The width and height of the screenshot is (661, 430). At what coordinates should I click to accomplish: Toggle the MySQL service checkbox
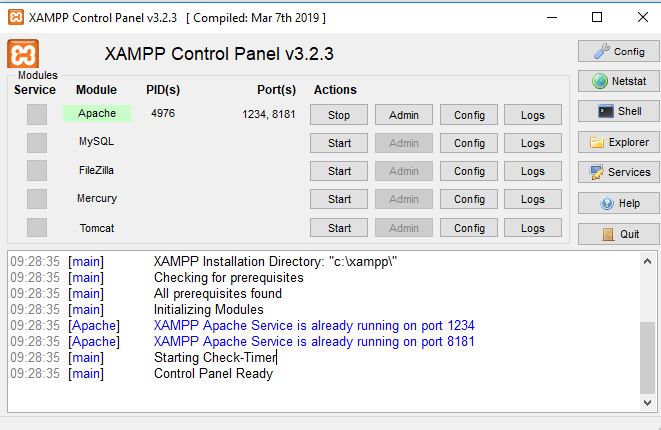pyautogui.click(x=37, y=143)
